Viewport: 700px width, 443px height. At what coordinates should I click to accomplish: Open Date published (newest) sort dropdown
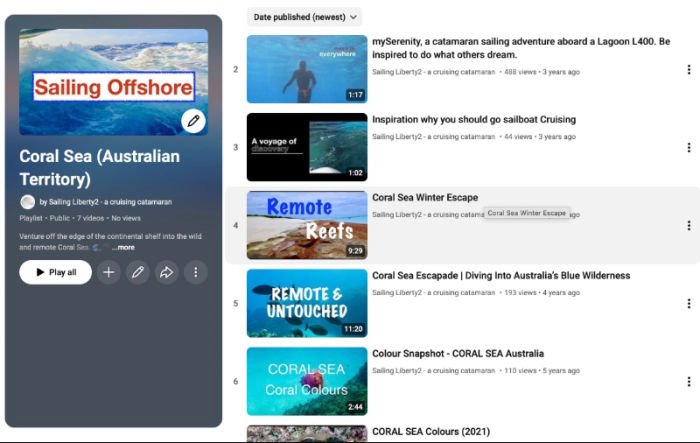(304, 17)
